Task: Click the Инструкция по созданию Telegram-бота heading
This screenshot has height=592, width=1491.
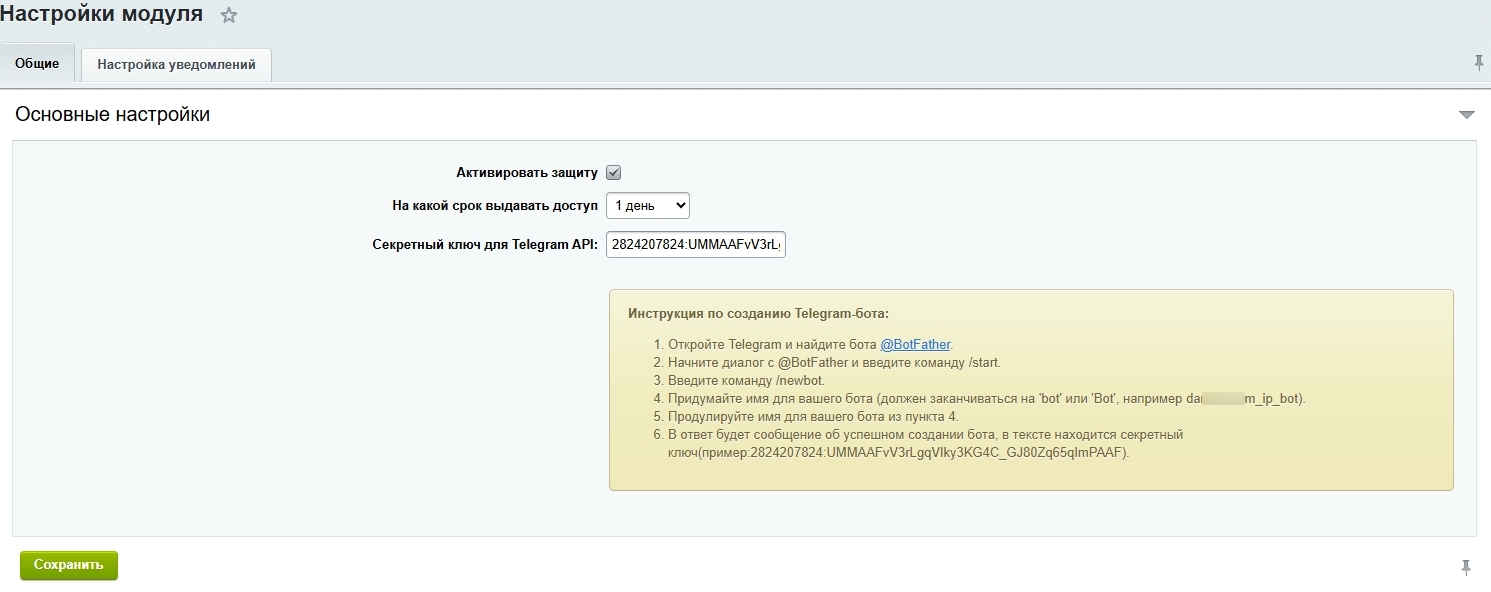Action: click(758, 313)
